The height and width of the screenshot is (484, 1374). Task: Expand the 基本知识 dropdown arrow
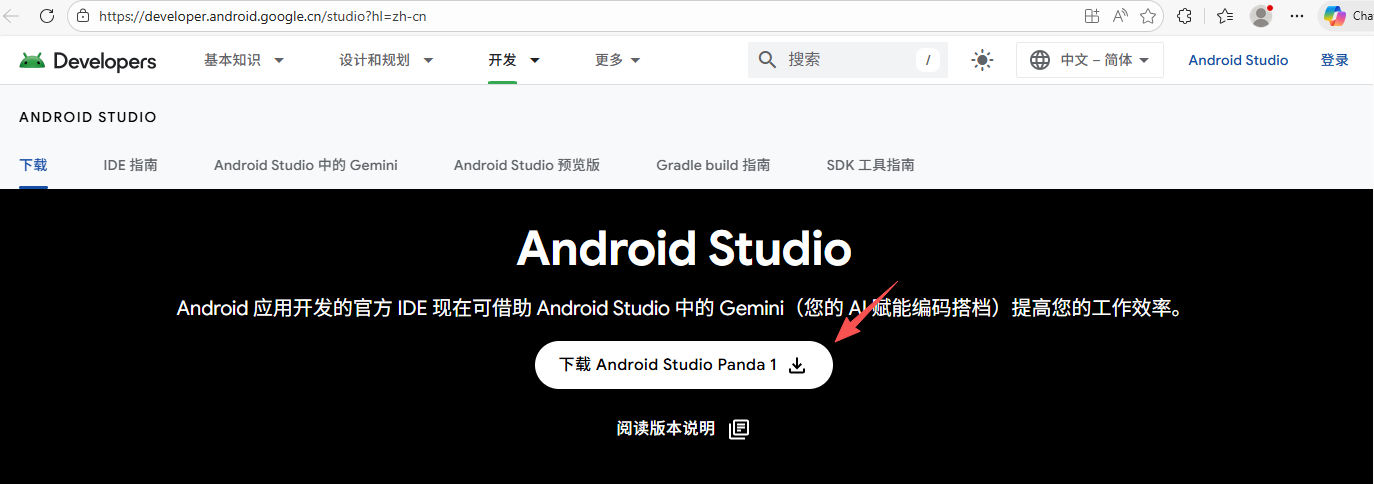click(279, 60)
